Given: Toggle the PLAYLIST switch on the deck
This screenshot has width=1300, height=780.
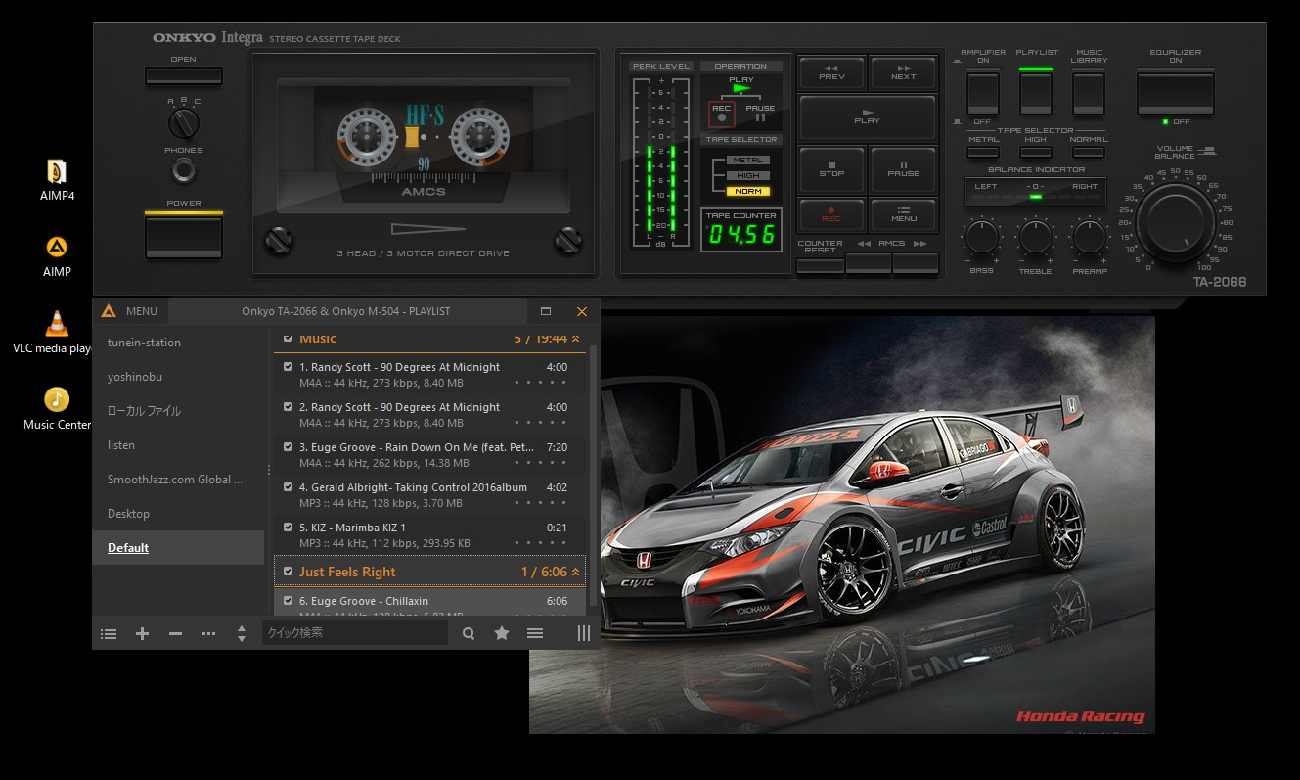Looking at the screenshot, I should (1036, 93).
